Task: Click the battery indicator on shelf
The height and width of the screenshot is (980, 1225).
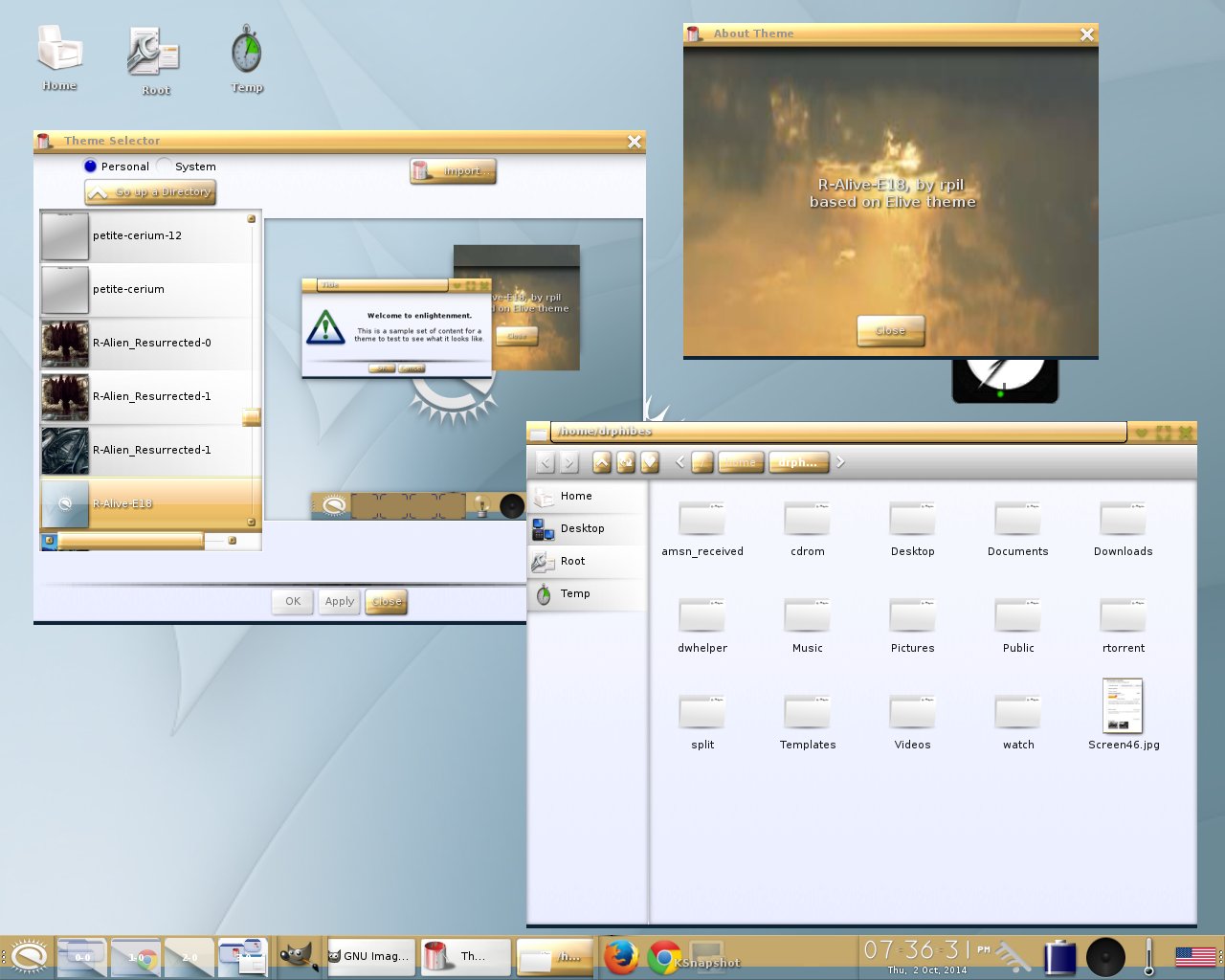Action: pos(1059,957)
